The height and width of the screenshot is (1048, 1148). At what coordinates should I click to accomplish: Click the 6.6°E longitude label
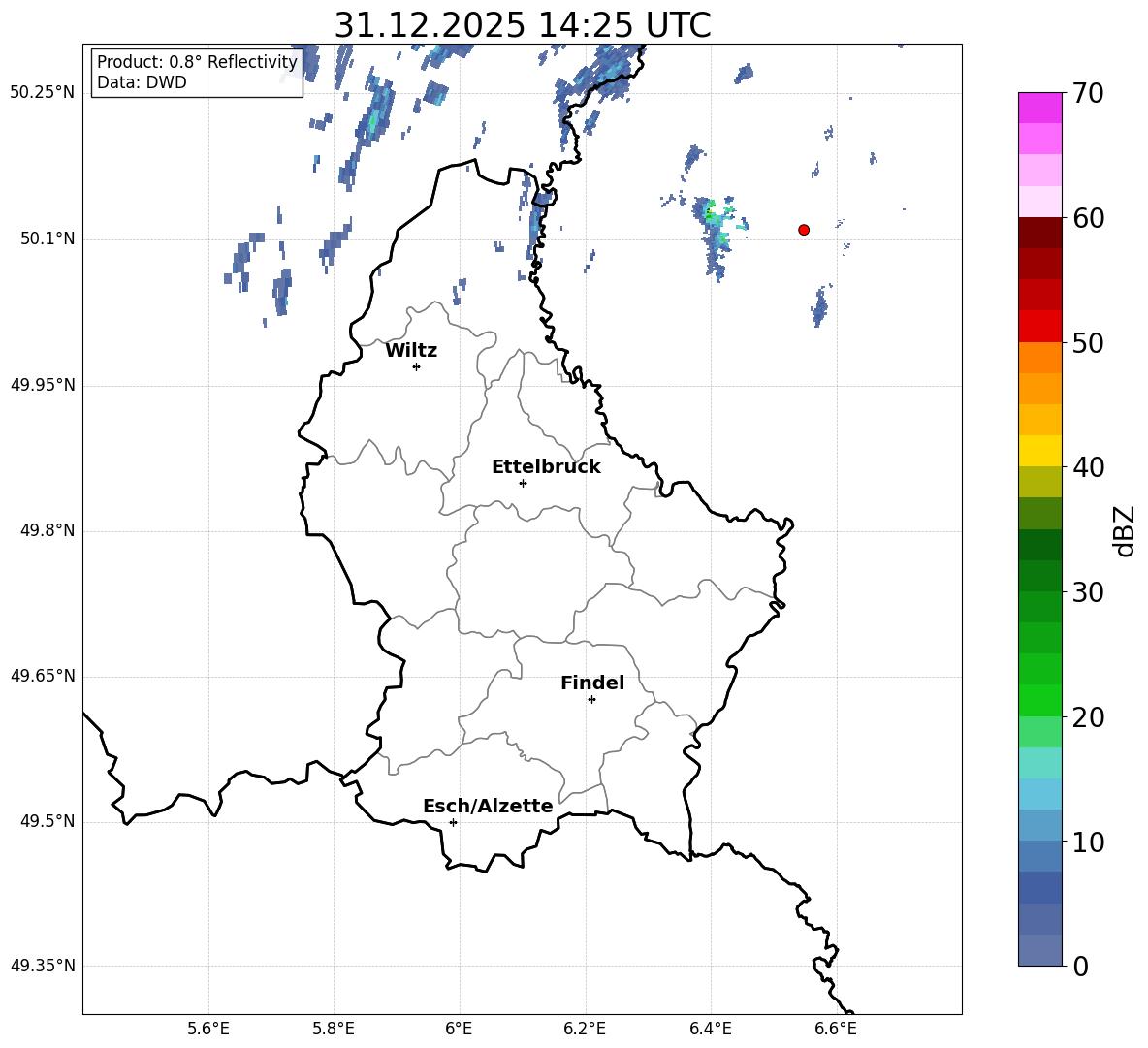click(x=836, y=1029)
